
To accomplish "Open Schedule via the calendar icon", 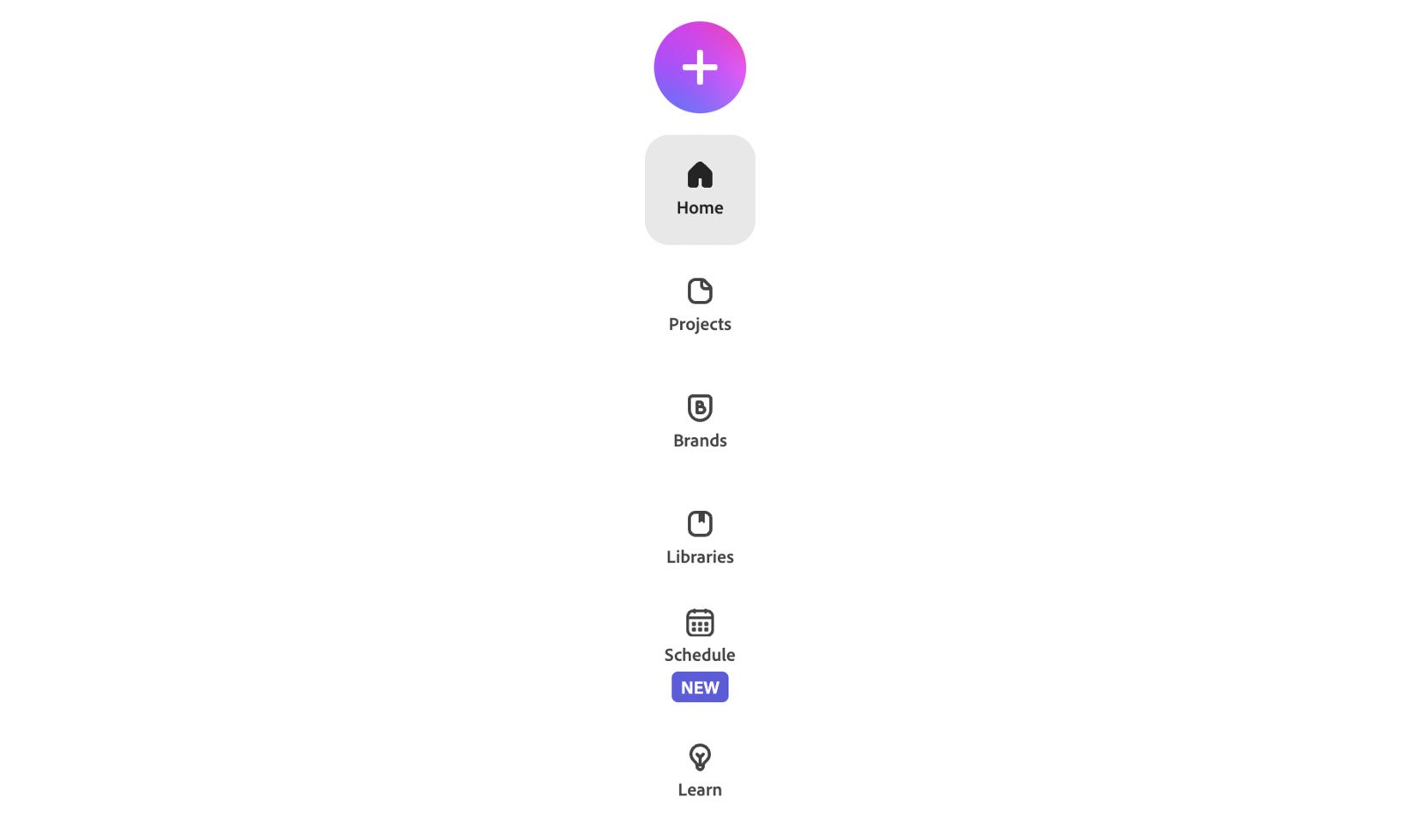I will click(700, 622).
